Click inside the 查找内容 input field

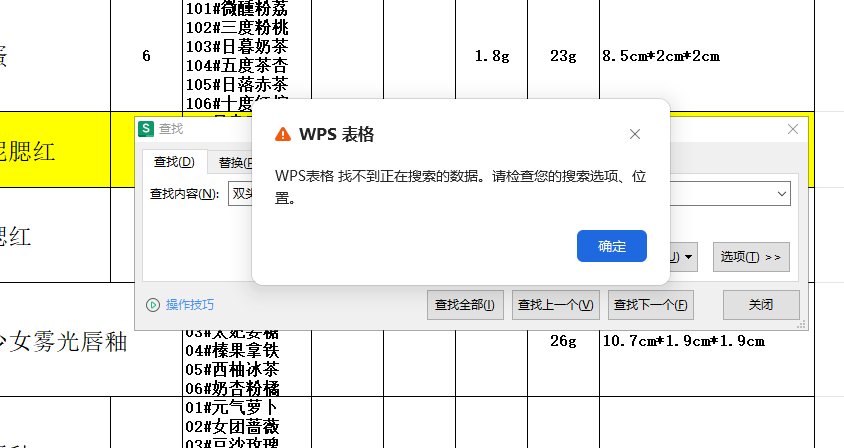pos(240,193)
